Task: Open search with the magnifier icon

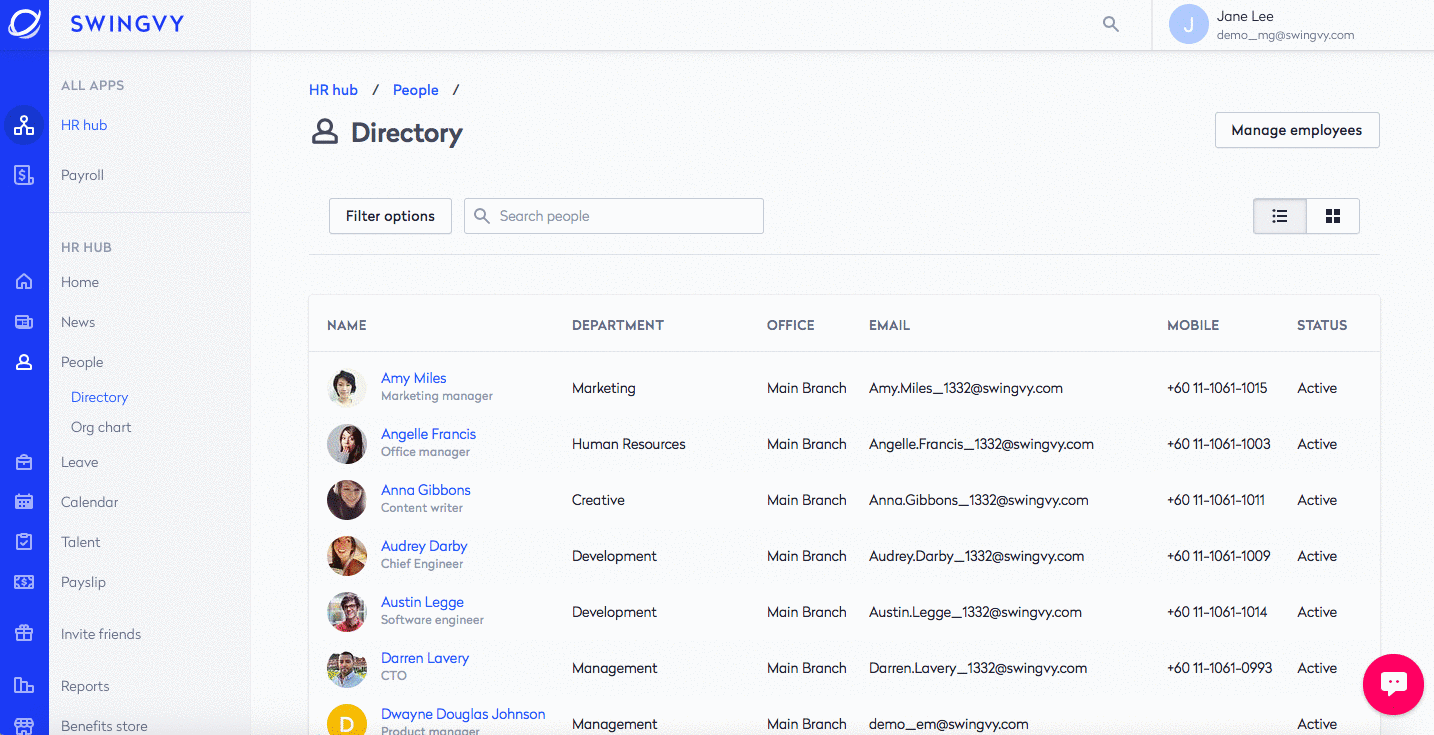Action: tap(1110, 24)
